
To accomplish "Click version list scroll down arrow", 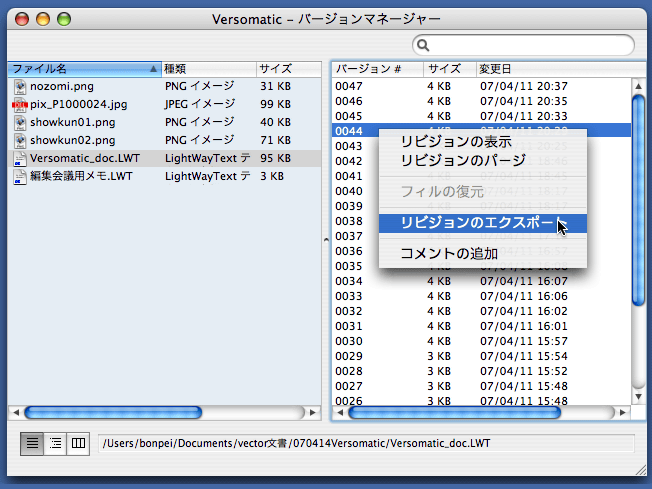I will (638, 397).
